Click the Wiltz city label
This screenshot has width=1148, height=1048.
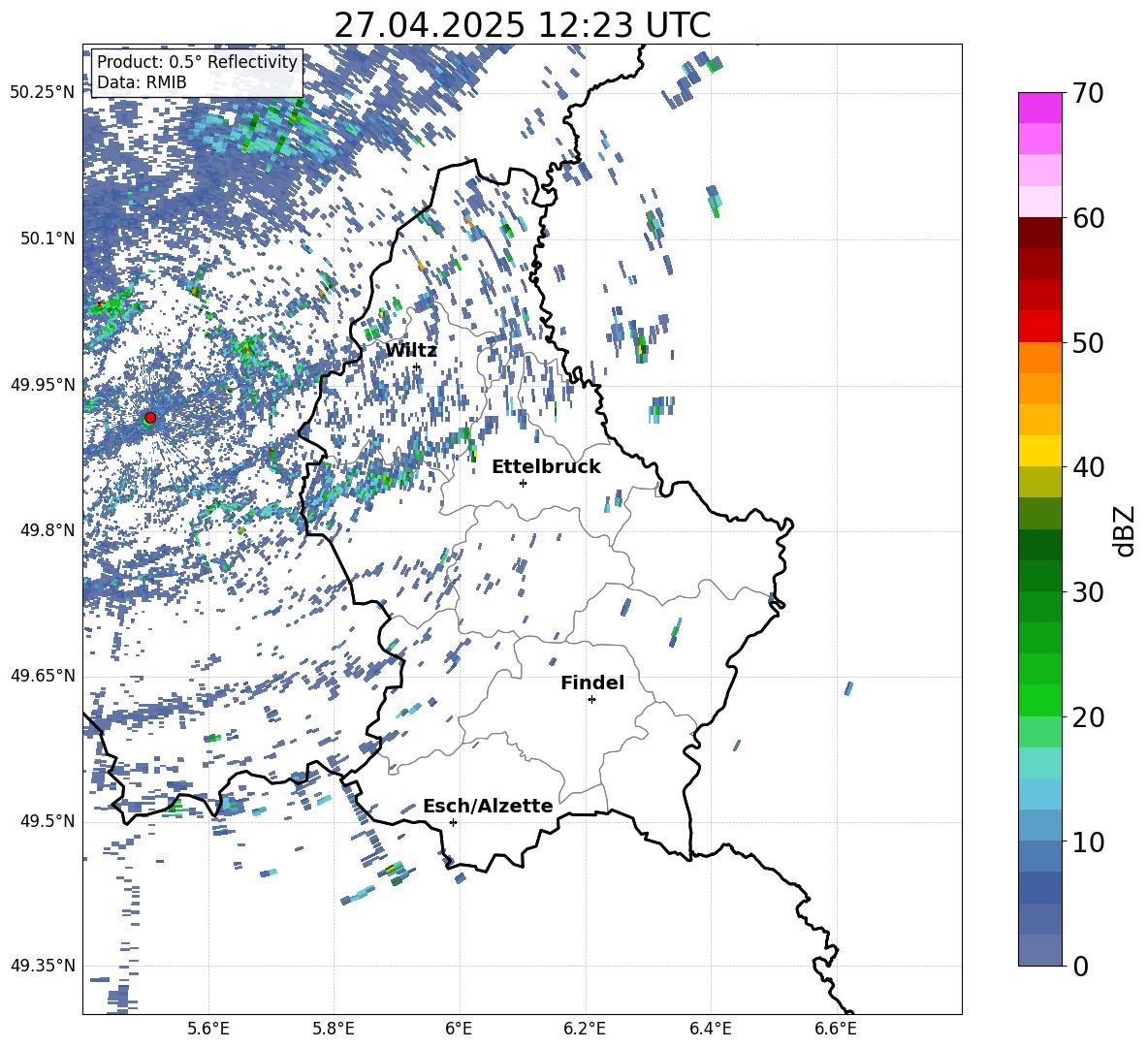coord(411,351)
